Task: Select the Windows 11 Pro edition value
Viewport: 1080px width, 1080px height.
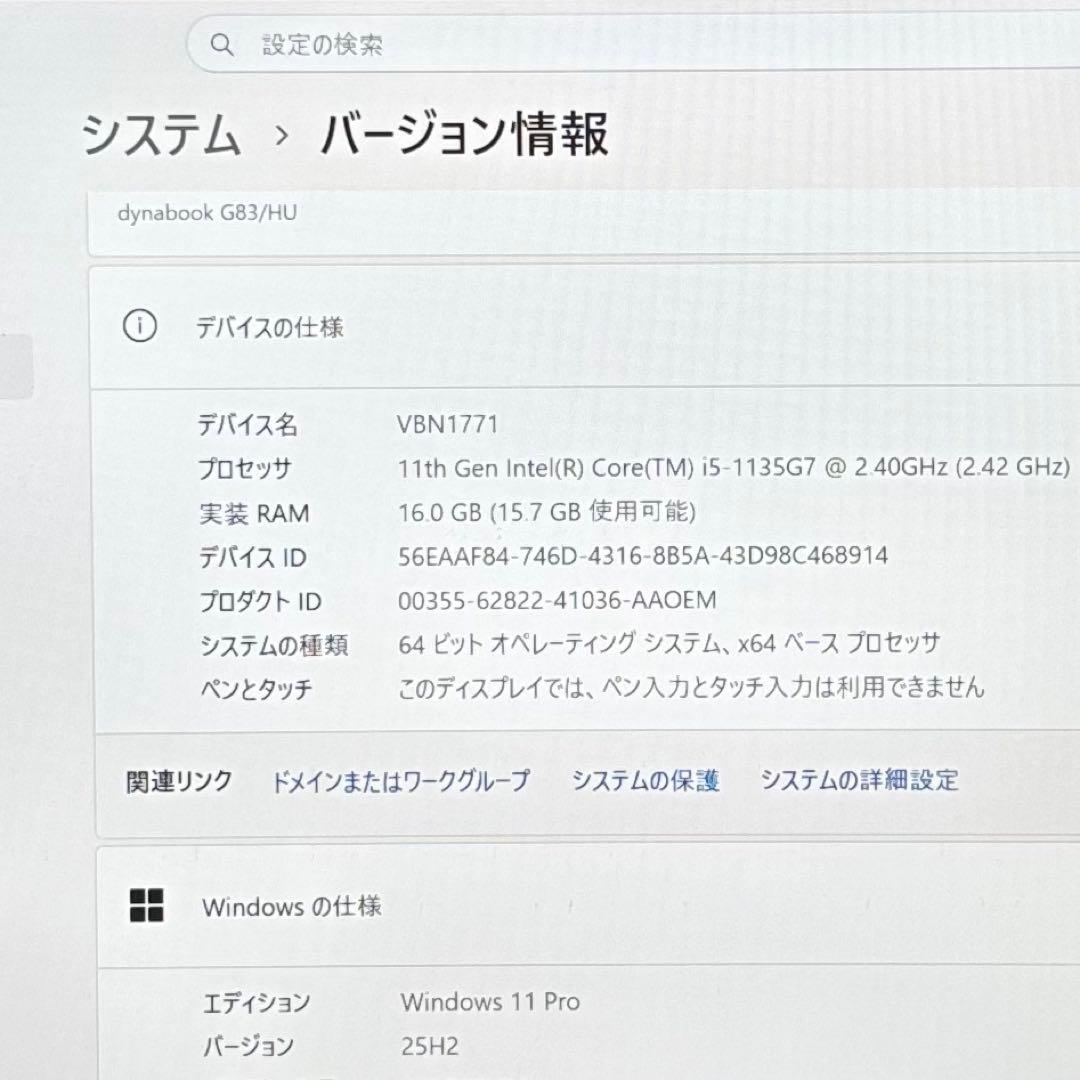Action: point(490,1001)
